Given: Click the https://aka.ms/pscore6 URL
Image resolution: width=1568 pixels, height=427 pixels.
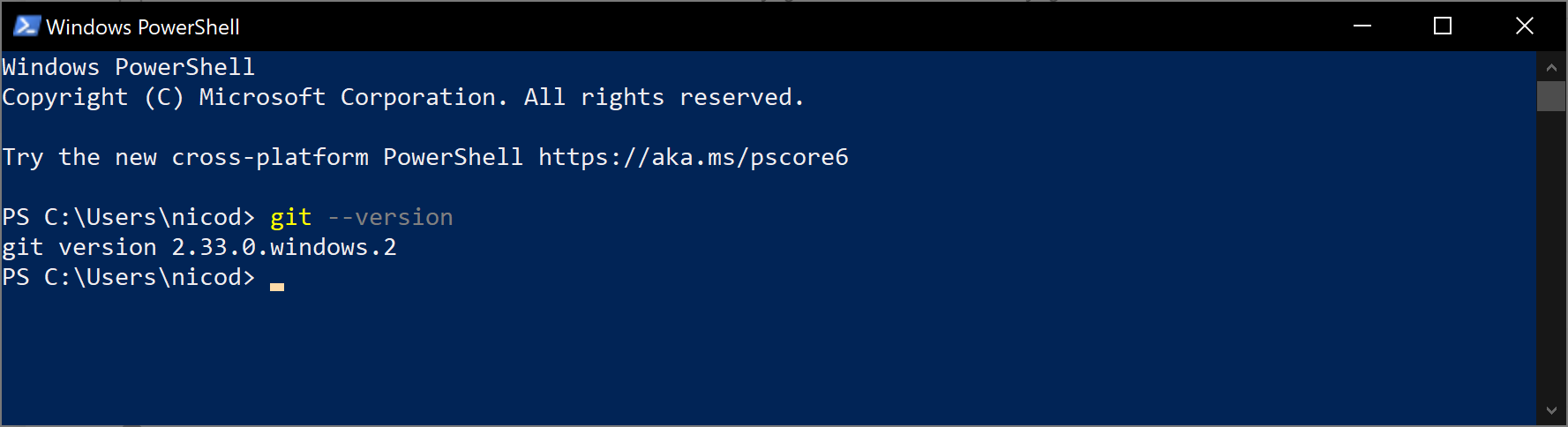Looking at the screenshot, I should click(x=694, y=157).
